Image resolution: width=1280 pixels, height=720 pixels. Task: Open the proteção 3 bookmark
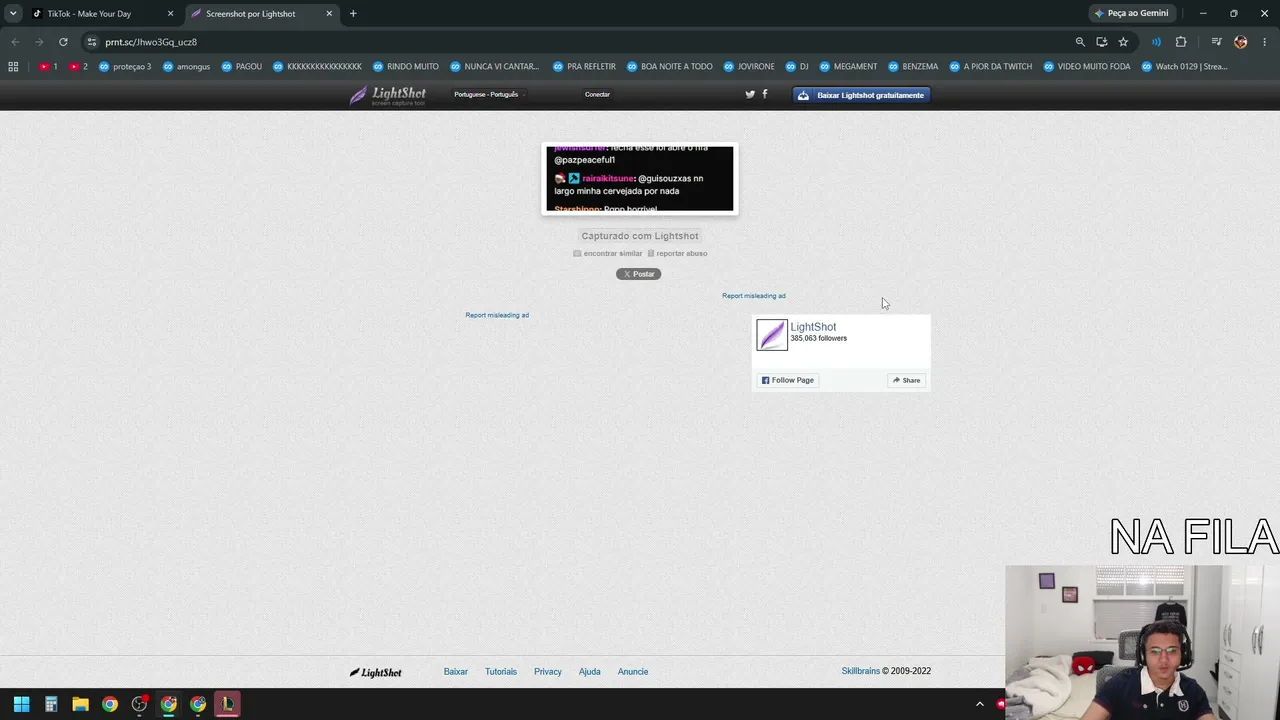(125, 67)
